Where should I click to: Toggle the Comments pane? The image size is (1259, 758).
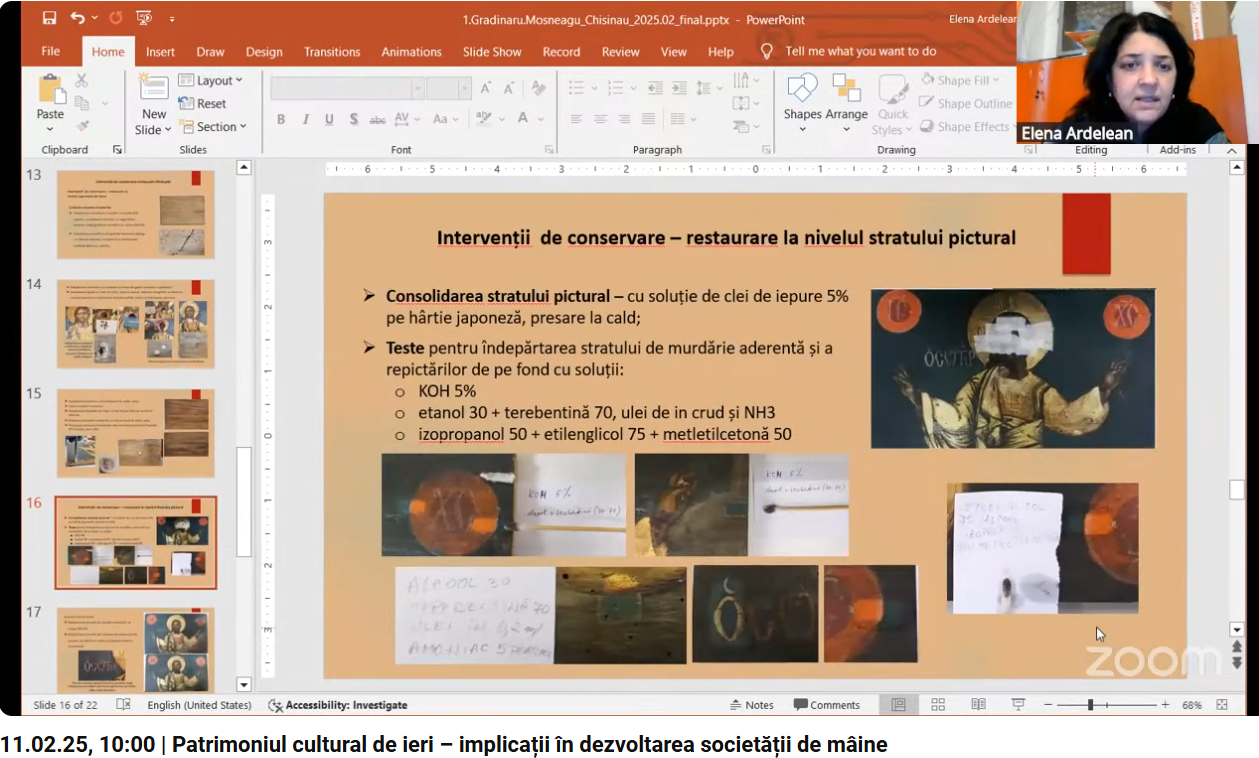827,704
